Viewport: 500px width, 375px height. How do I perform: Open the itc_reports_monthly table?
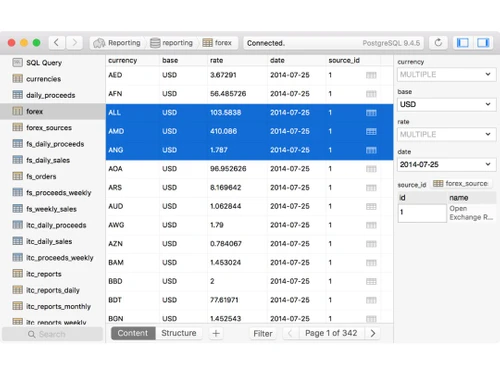pos(53,306)
